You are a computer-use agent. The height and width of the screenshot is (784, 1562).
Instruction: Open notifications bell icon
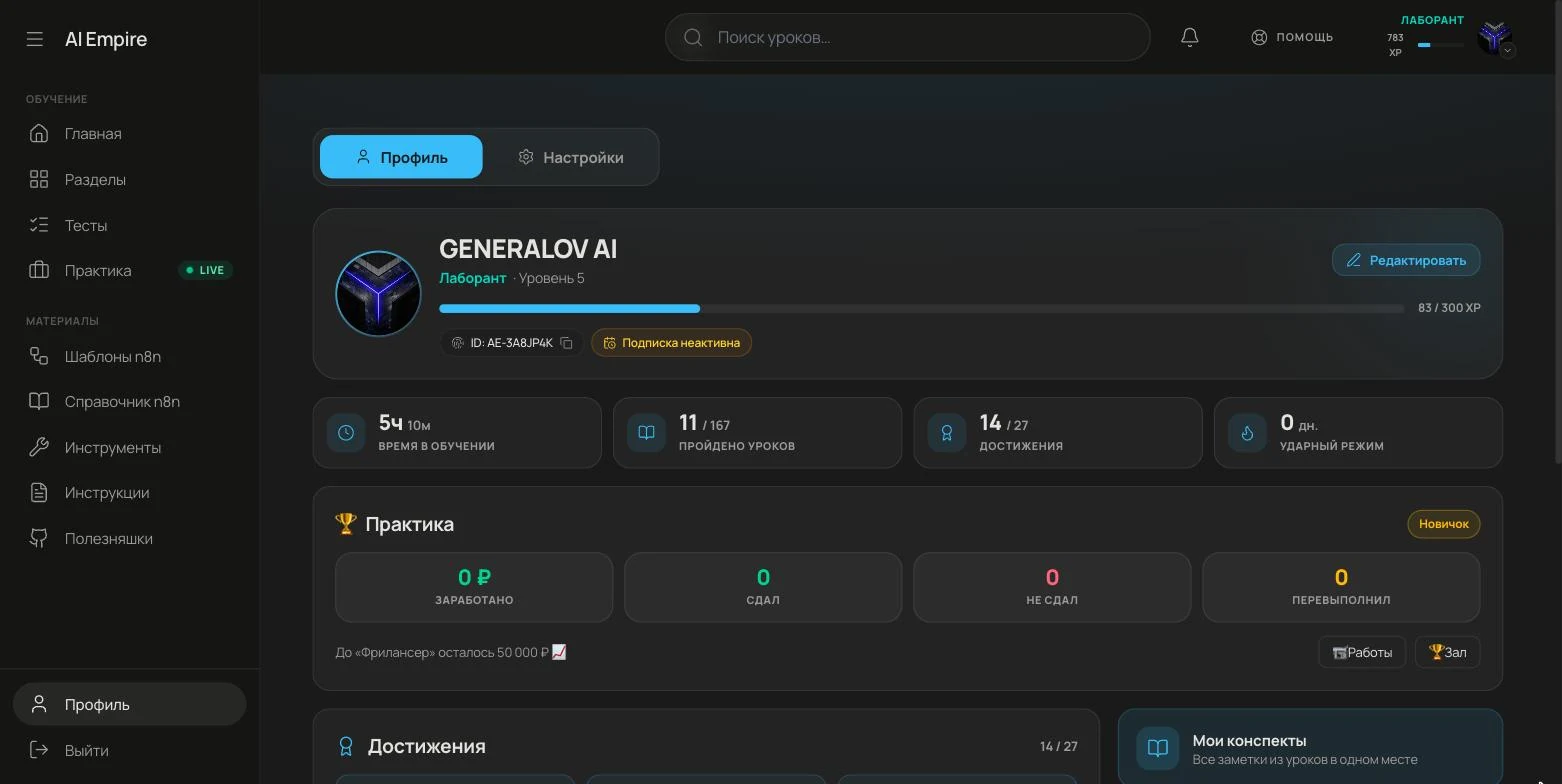pos(1189,37)
